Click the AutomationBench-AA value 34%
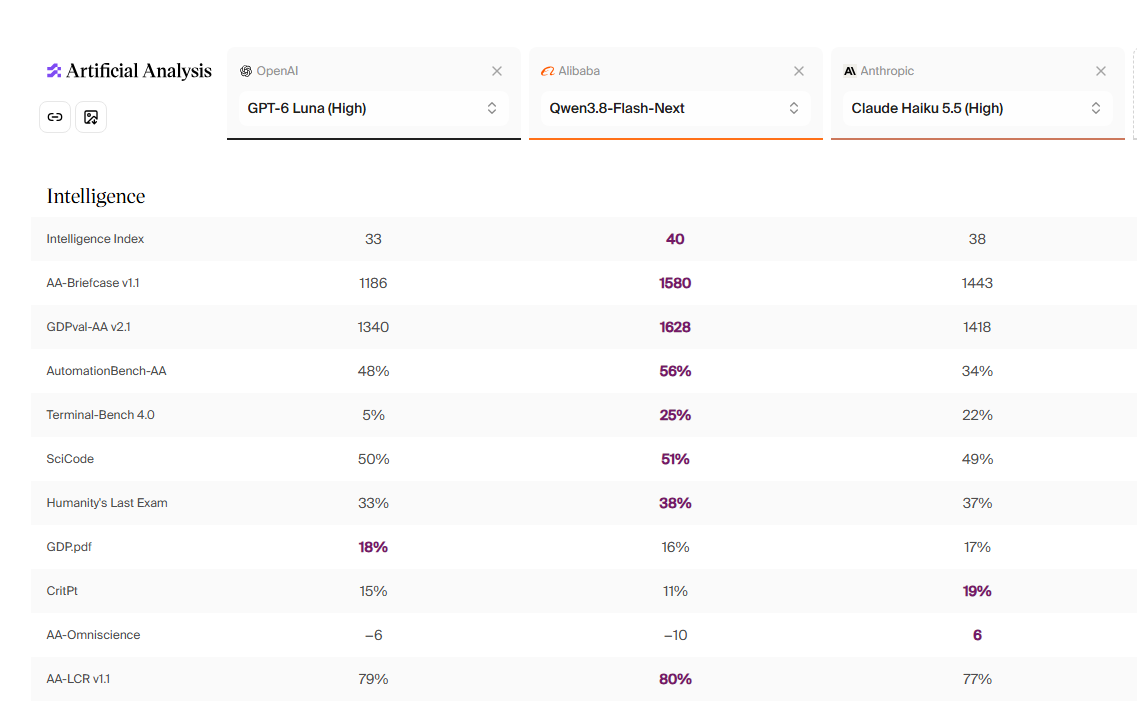Viewport: 1137px width, 728px height. 977,371
